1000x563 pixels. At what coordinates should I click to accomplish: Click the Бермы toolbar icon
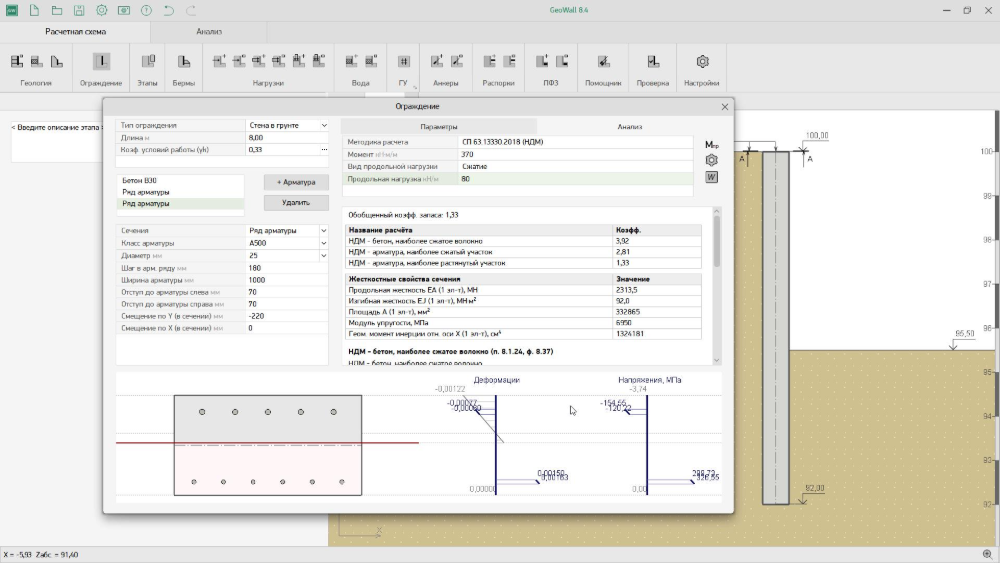184,62
